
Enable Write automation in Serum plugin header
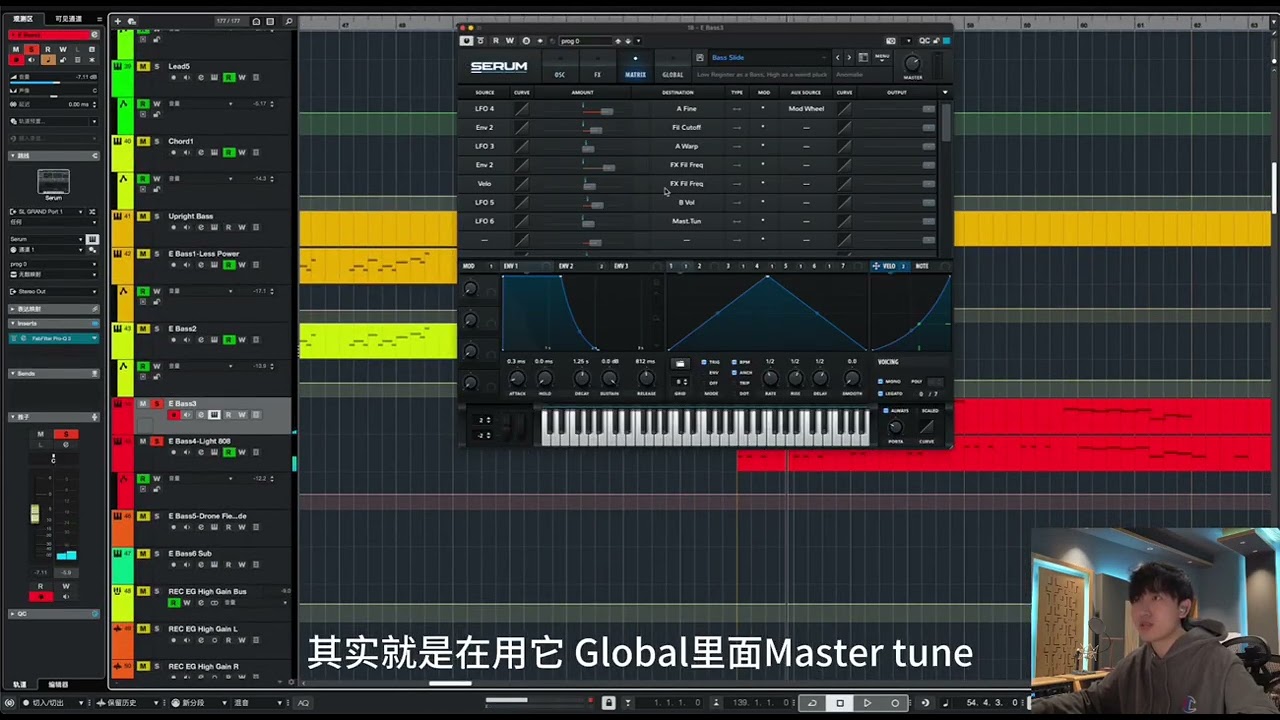(x=510, y=41)
